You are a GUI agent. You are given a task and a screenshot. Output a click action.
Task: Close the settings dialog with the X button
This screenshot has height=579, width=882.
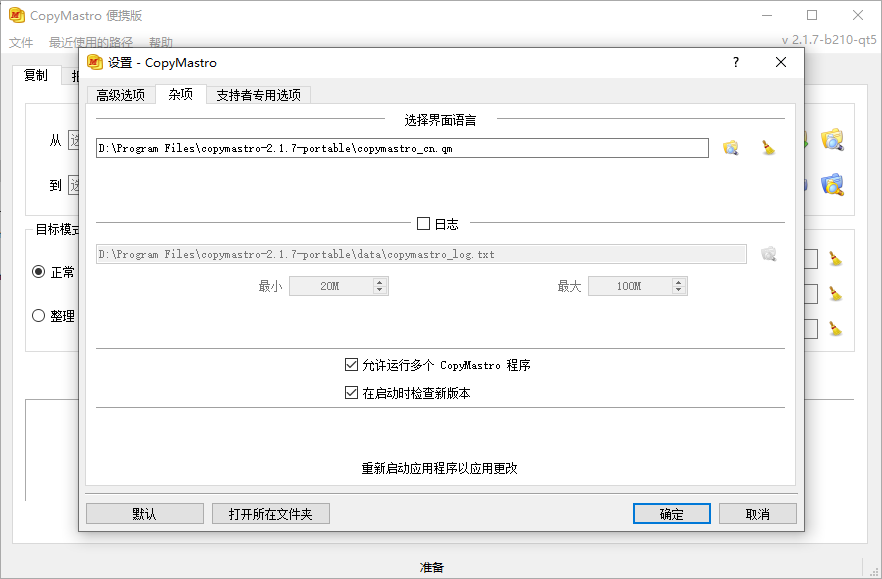781,62
